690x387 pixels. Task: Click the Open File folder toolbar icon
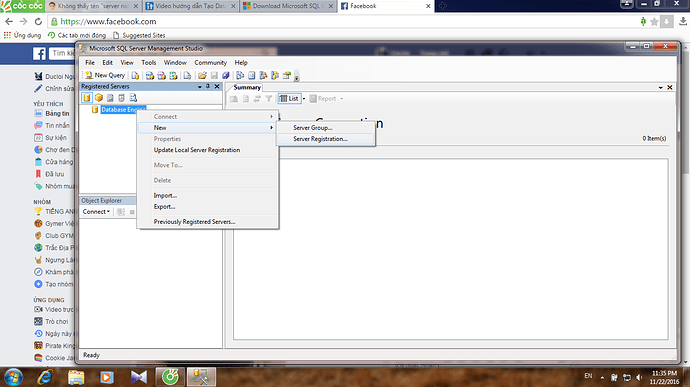(x=202, y=75)
